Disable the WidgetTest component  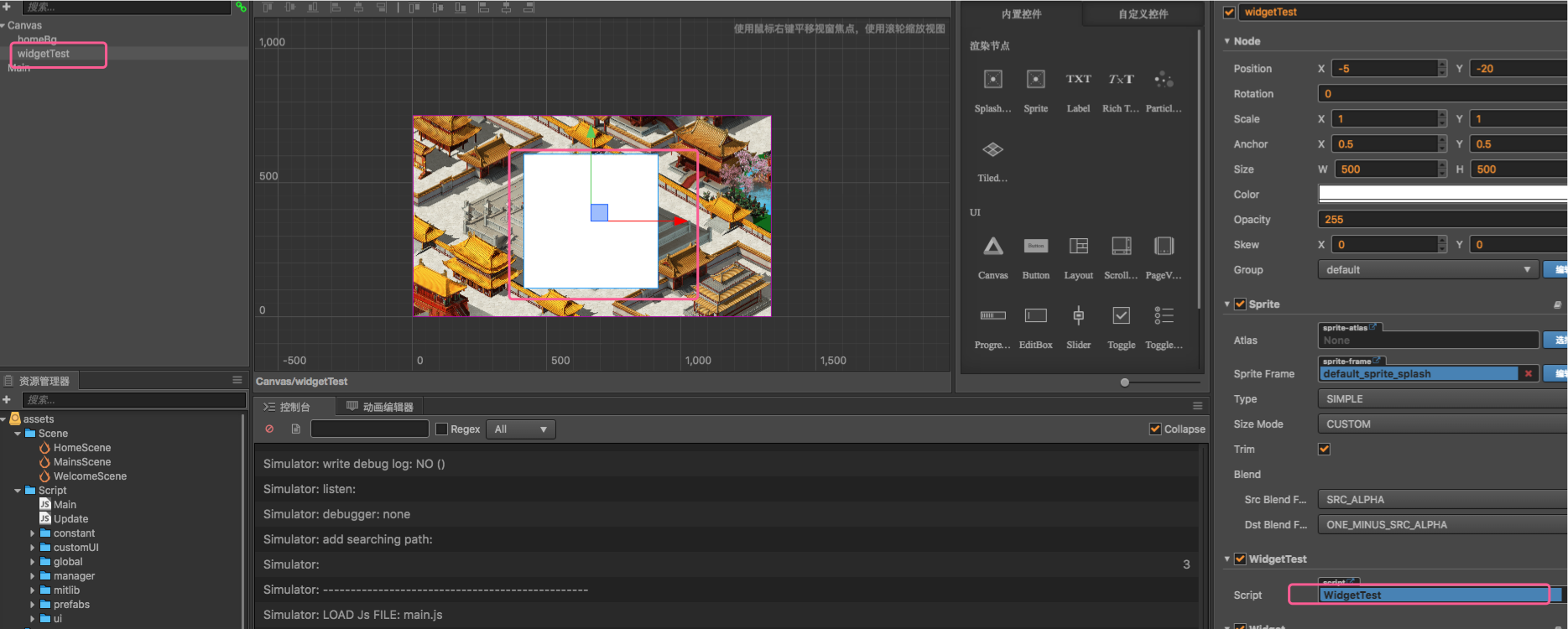1240,559
